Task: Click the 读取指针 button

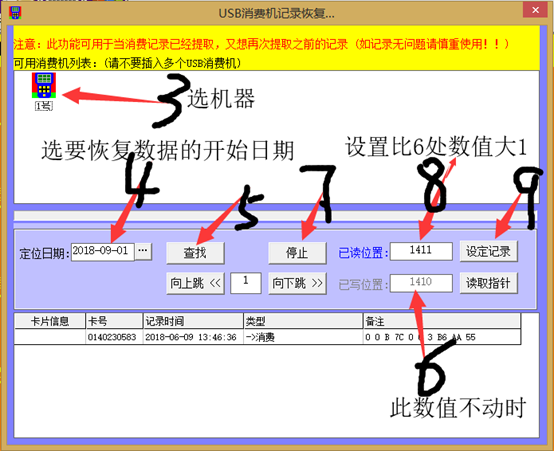Action: point(489,283)
